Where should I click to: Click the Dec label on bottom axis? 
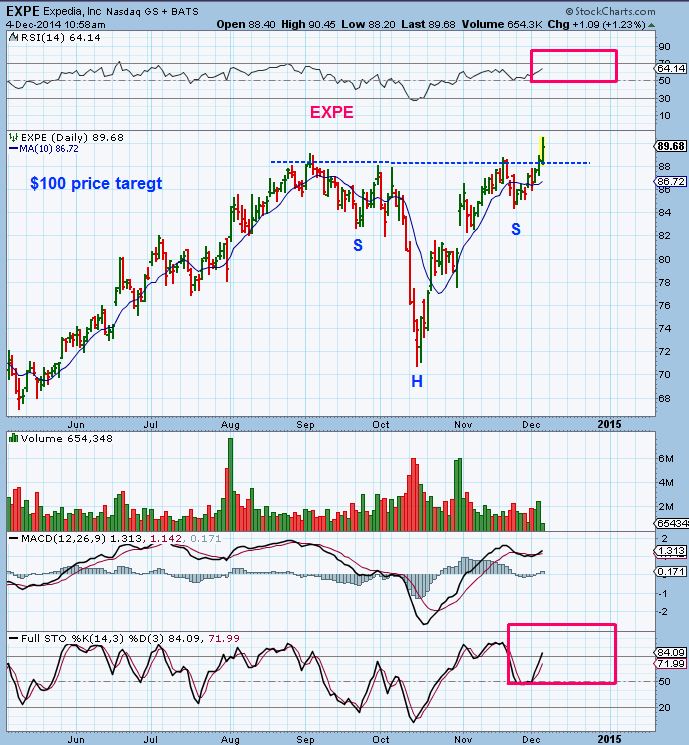click(x=531, y=740)
